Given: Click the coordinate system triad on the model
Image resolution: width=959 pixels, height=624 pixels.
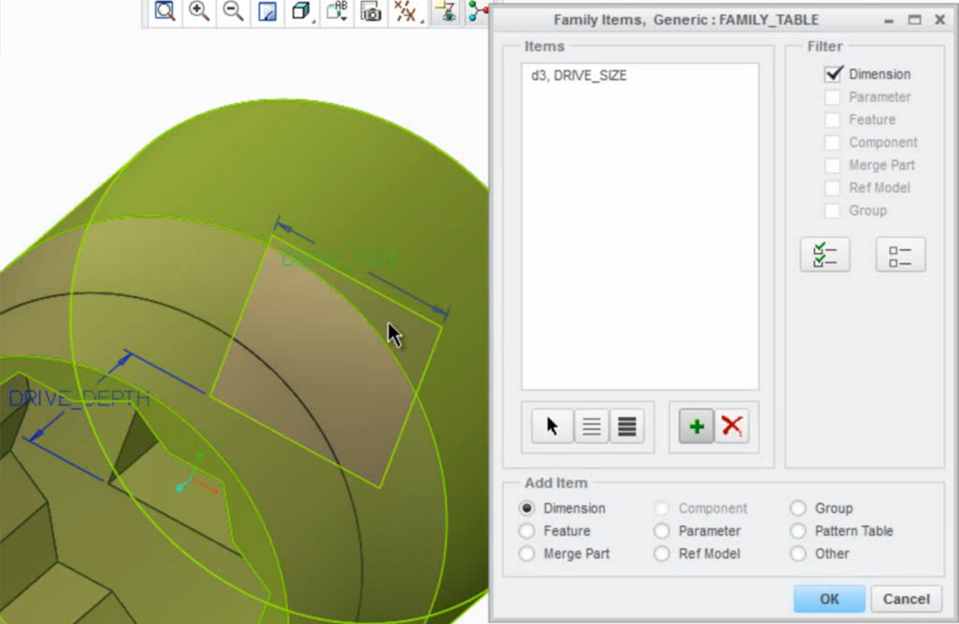Looking at the screenshot, I should click(196, 474).
